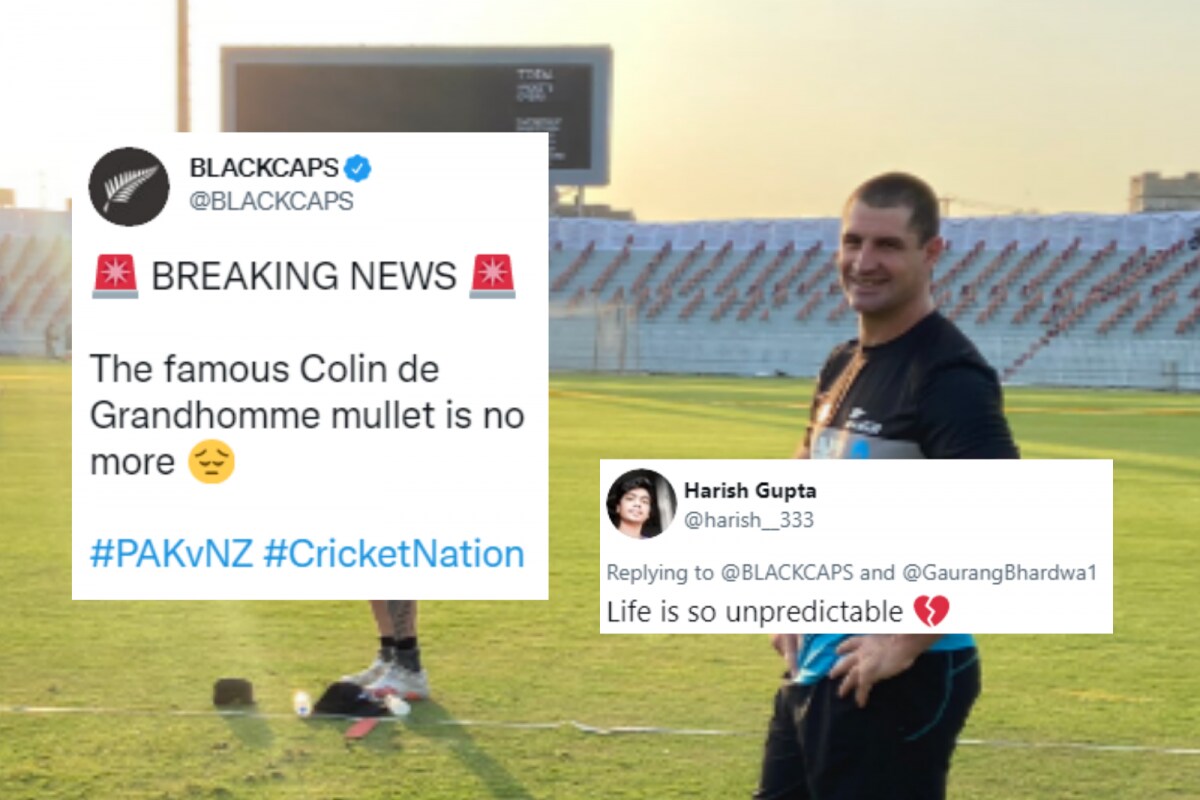This screenshot has width=1200, height=800.
Task: Open the BLACKCAPS account display name
Action: click(264, 168)
